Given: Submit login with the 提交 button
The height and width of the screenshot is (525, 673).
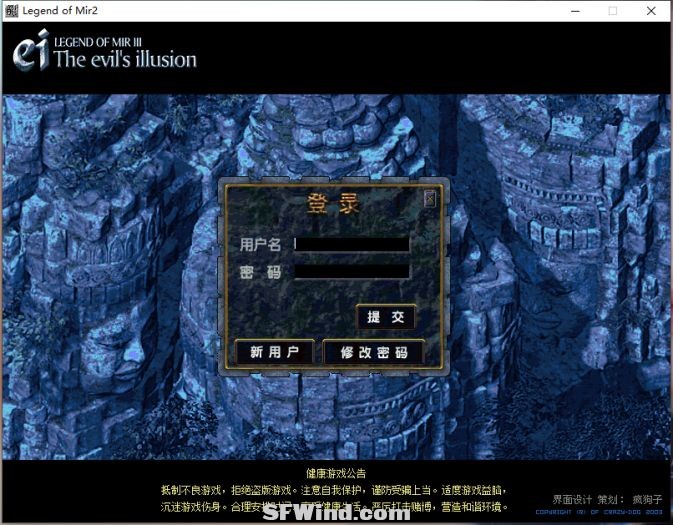Looking at the screenshot, I should [x=385, y=317].
